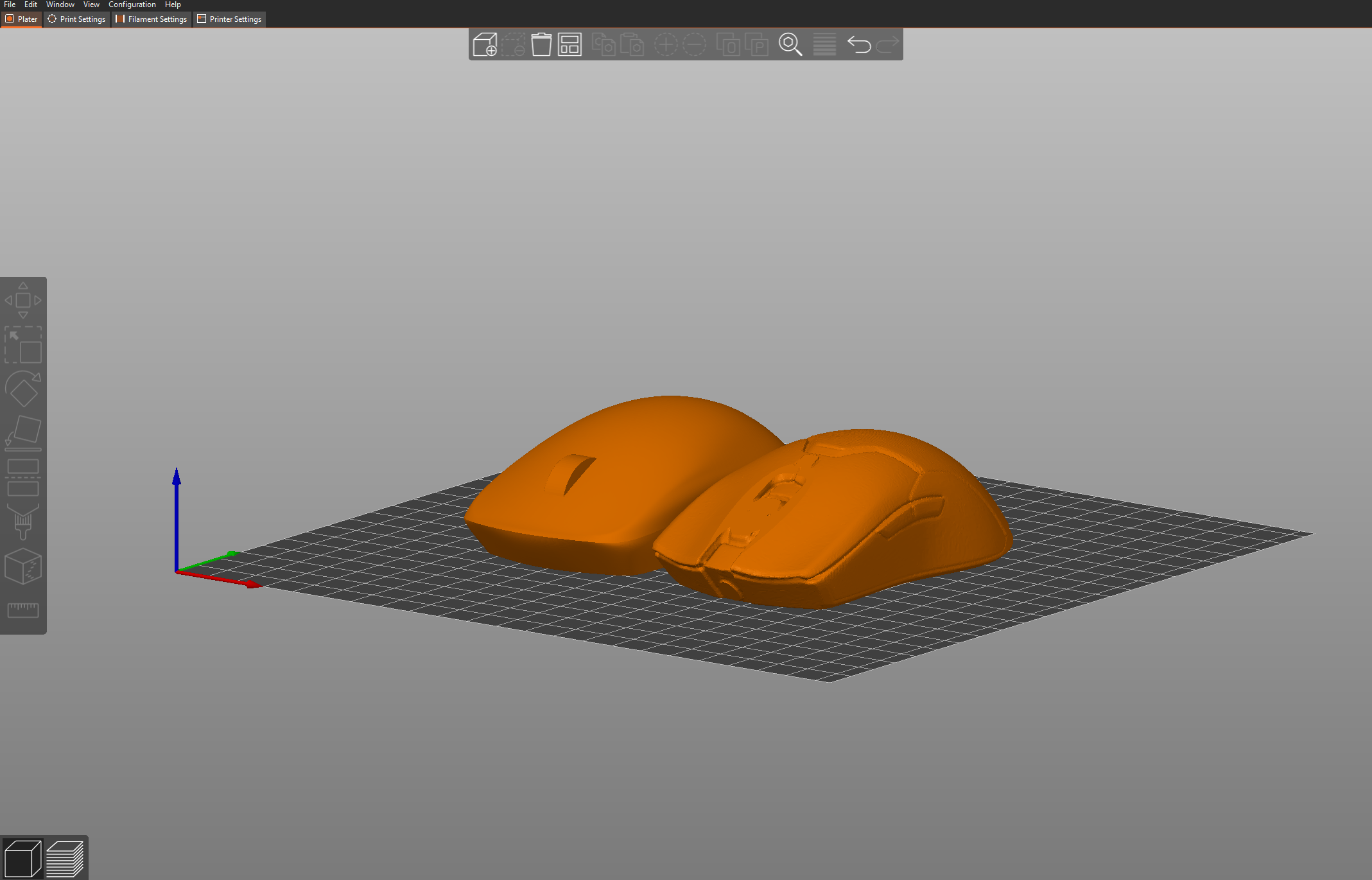Viewport: 1372px width, 880px height.
Task: Select the Measure ruler tool
Action: pyautogui.click(x=23, y=610)
